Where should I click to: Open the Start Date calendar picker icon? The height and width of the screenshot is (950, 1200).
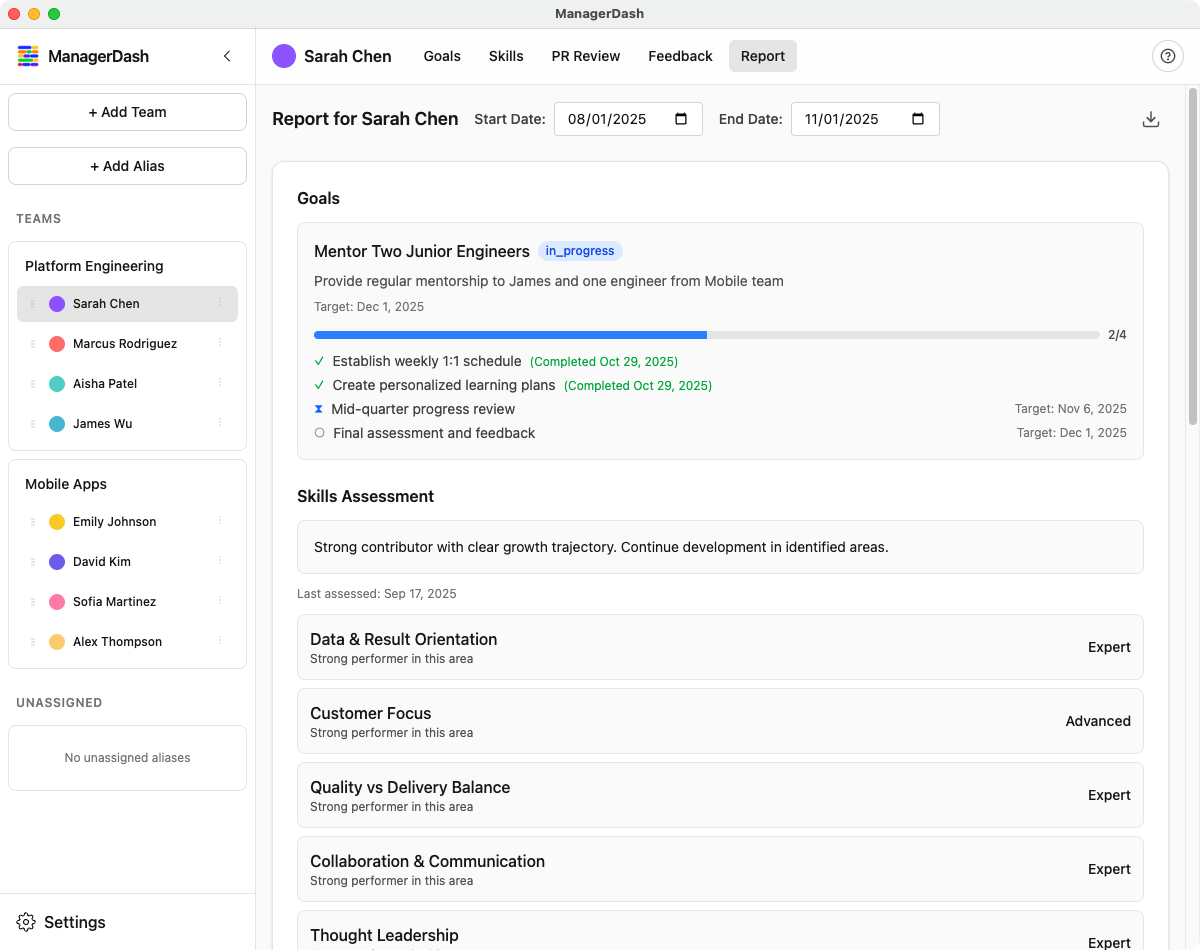coord(681,119)
